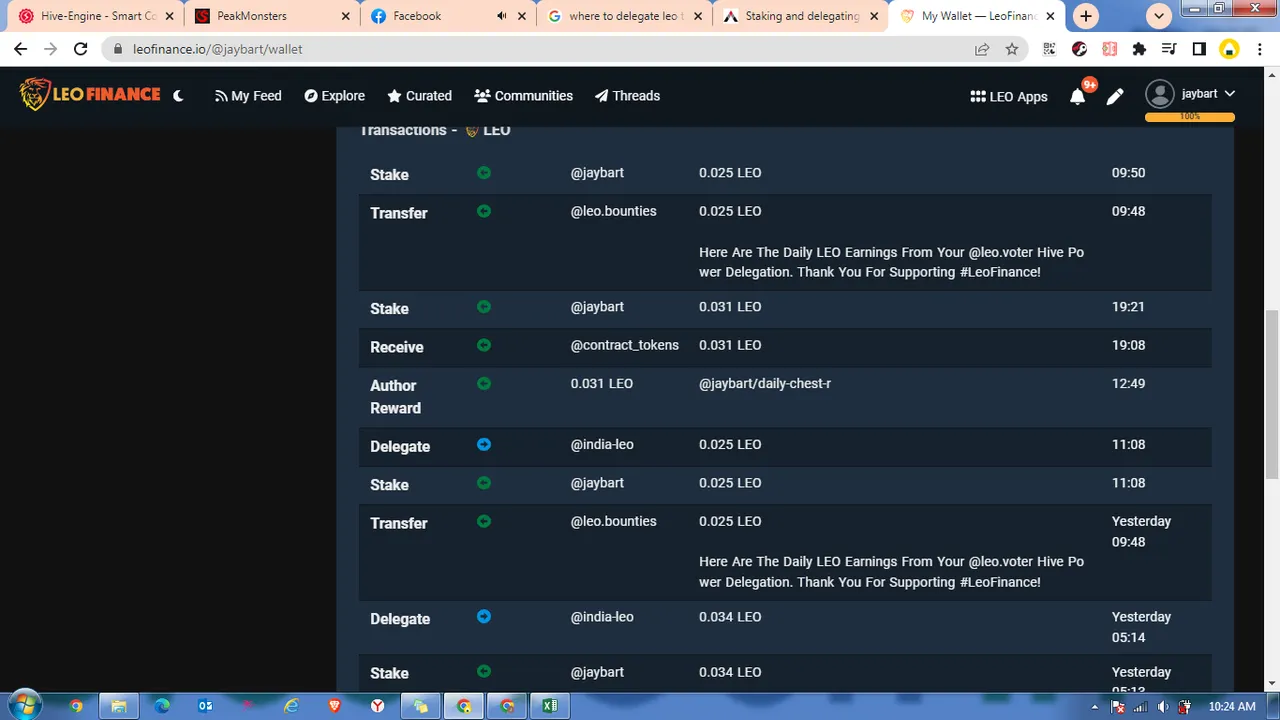1280x720 pixels.
Task: Click the volume speaker icon in the tray
Action: pos(1162,707)
